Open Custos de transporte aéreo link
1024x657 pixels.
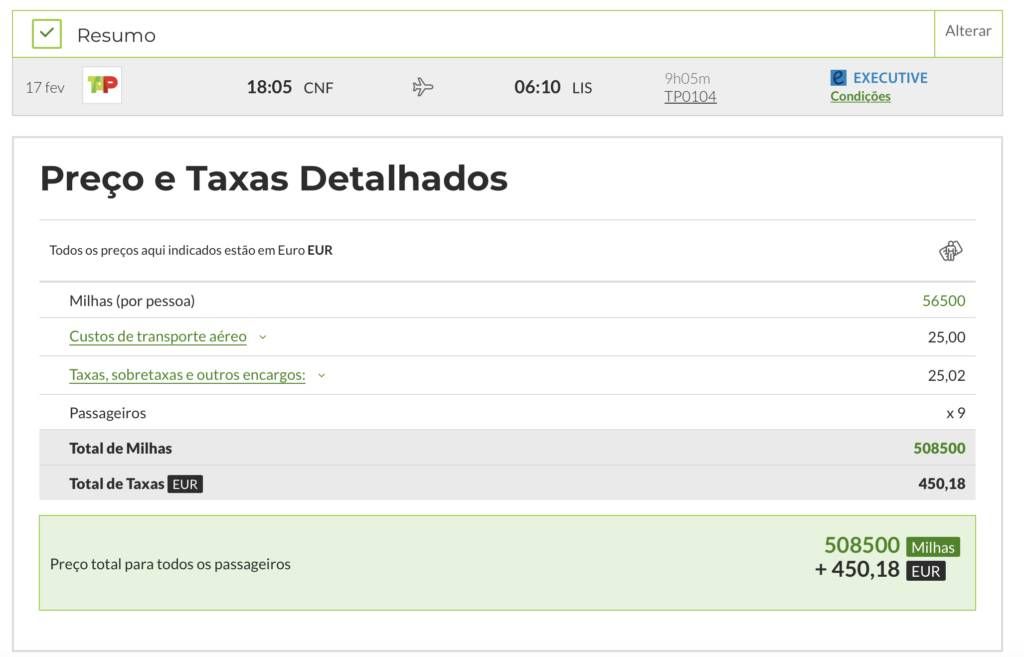(158, 336)
